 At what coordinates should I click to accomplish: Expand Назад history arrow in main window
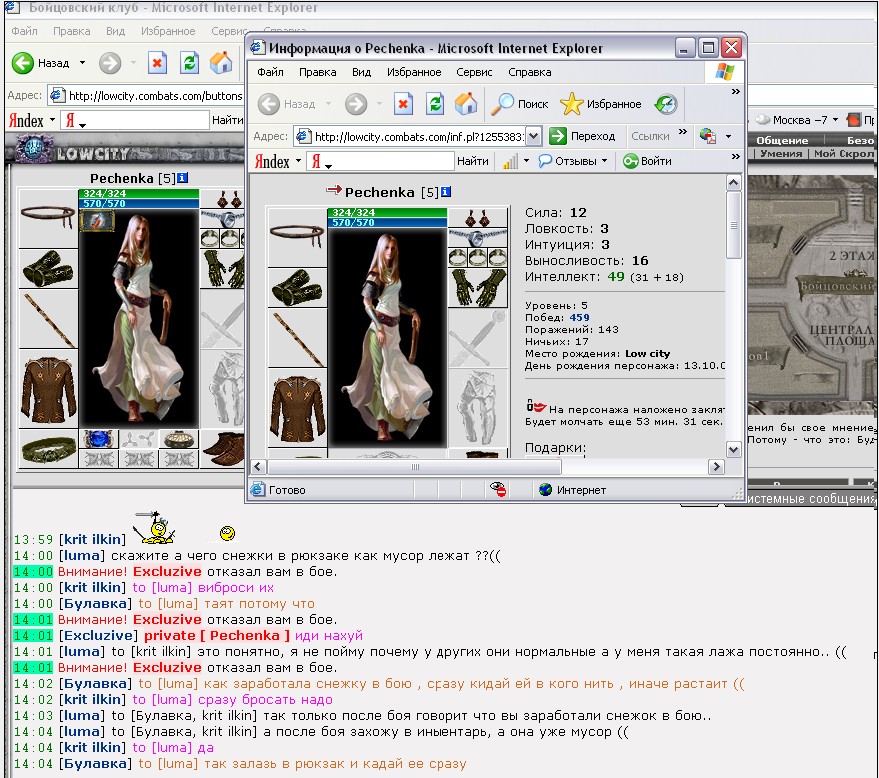(x=82, y=62)
